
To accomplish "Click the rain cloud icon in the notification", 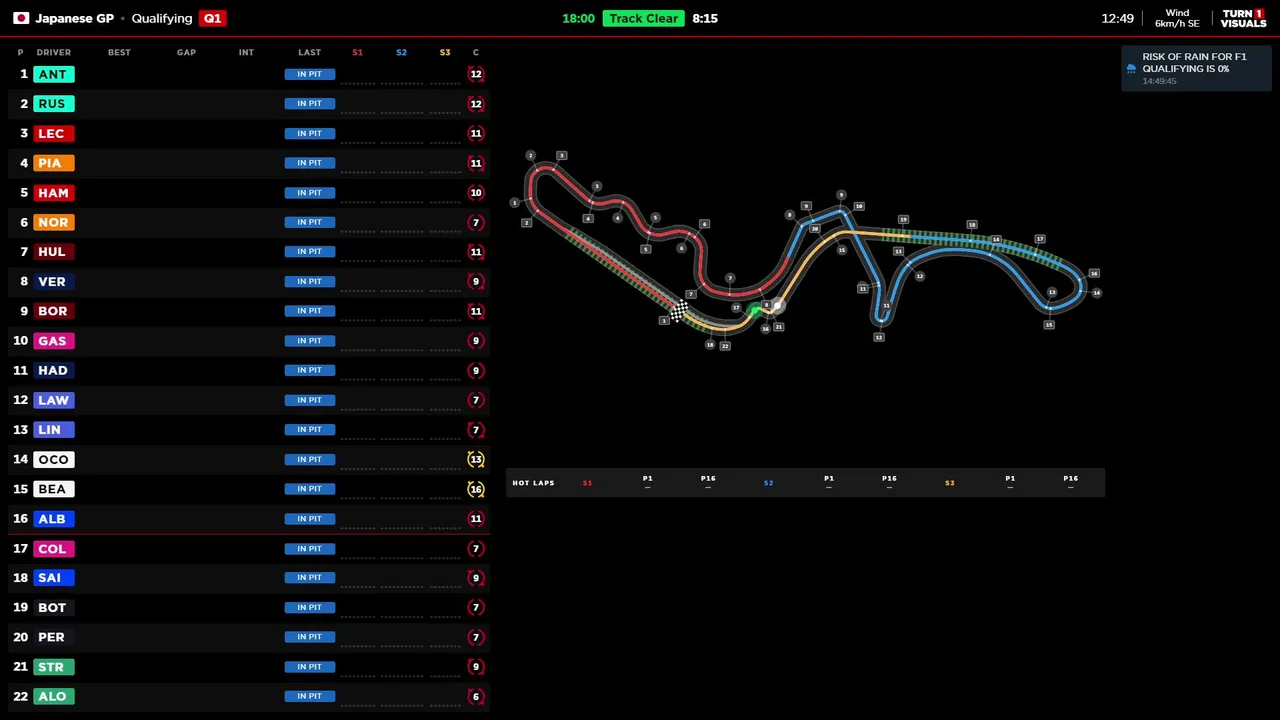I will [1131, 68].
